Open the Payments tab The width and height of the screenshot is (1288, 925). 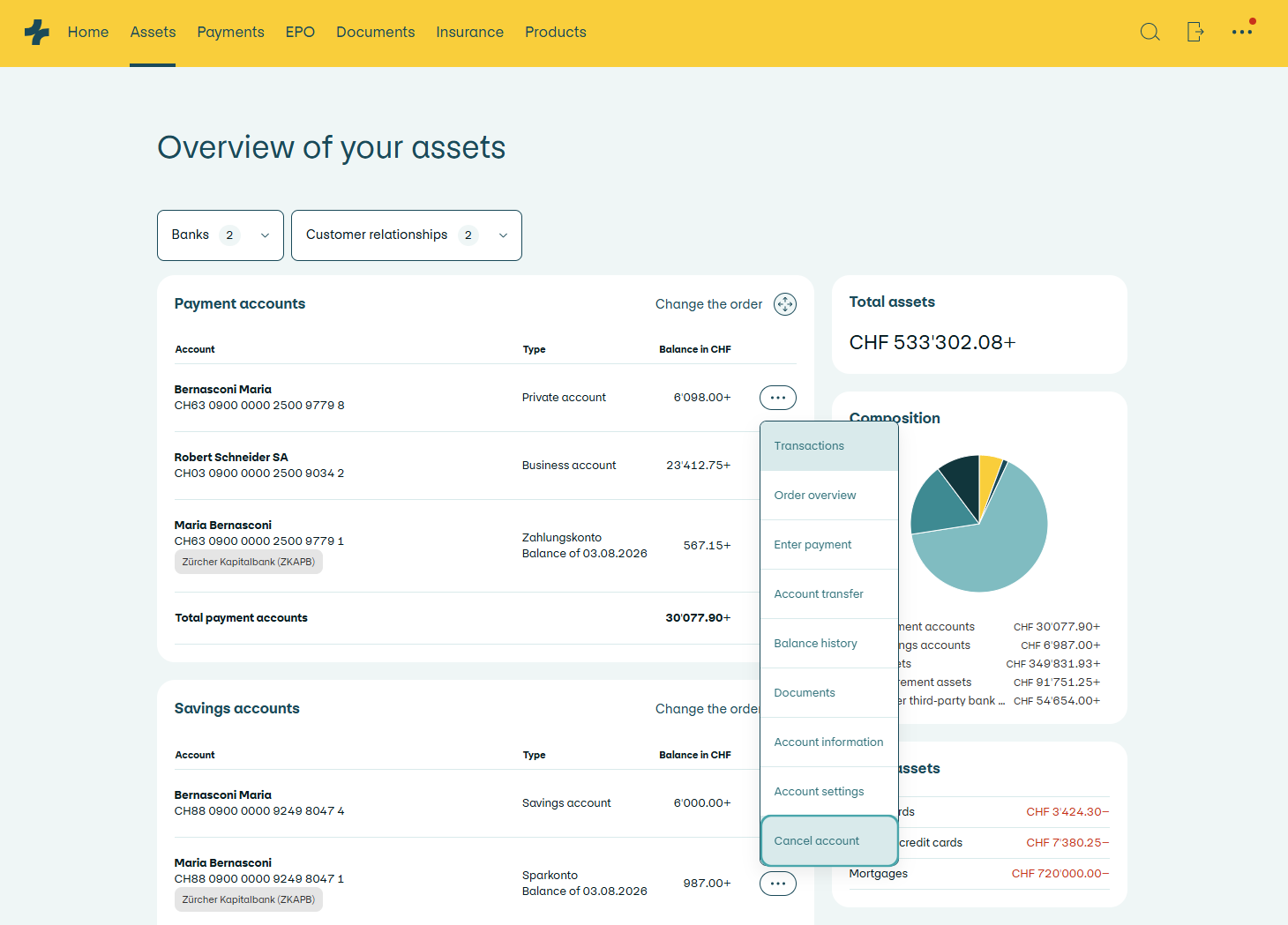tap(230, 33)
